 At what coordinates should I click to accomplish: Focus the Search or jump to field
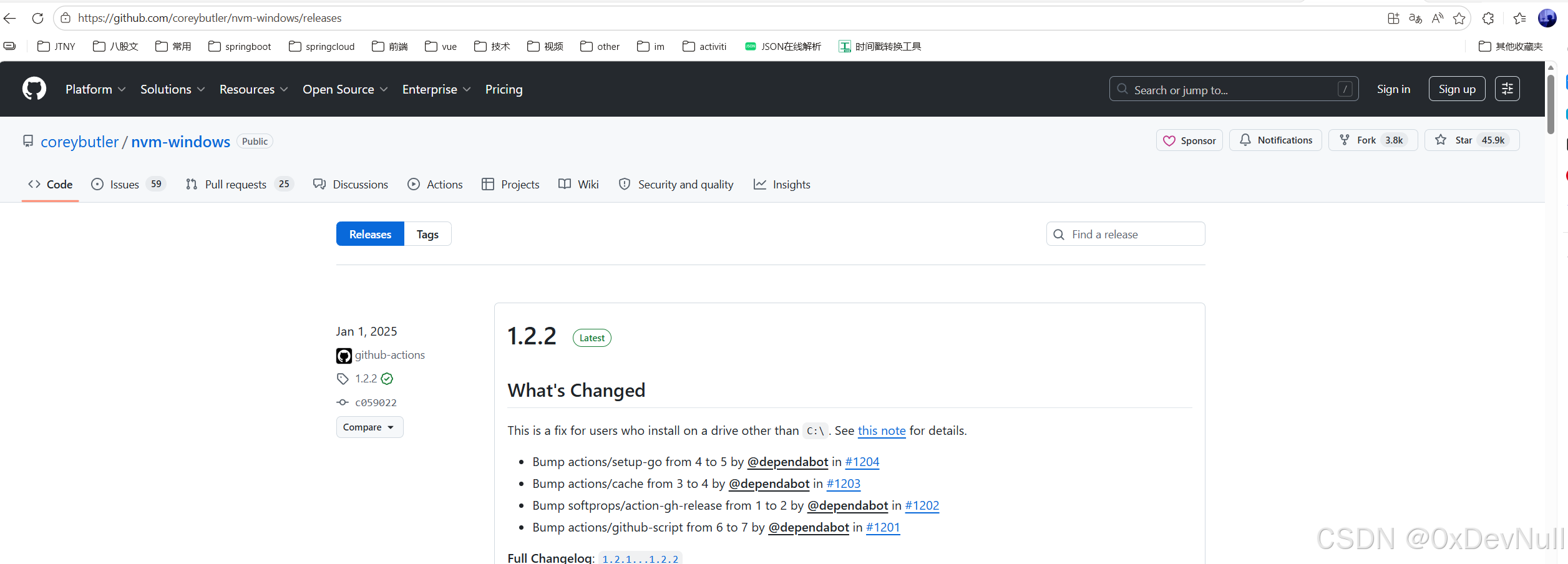(x=1234, y=89)
